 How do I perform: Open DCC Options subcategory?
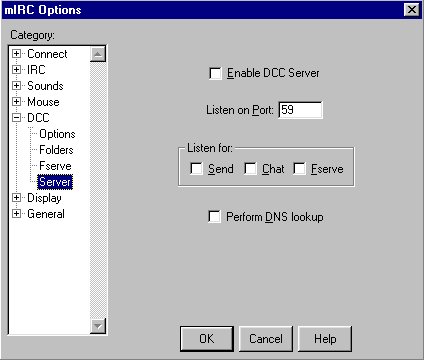pyautogui.click(x=57, y=134)
